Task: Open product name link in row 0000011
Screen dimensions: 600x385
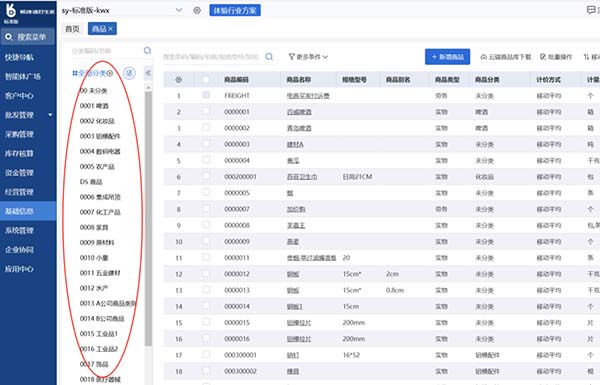Action: coord(311,258)
